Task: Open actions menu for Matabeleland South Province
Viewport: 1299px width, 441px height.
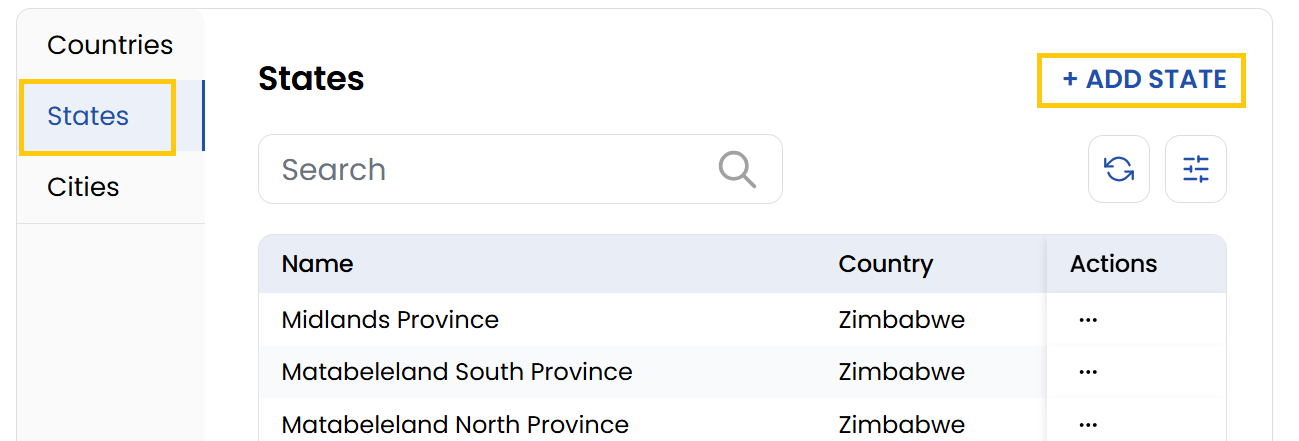Action: (x=1088, y=372)
